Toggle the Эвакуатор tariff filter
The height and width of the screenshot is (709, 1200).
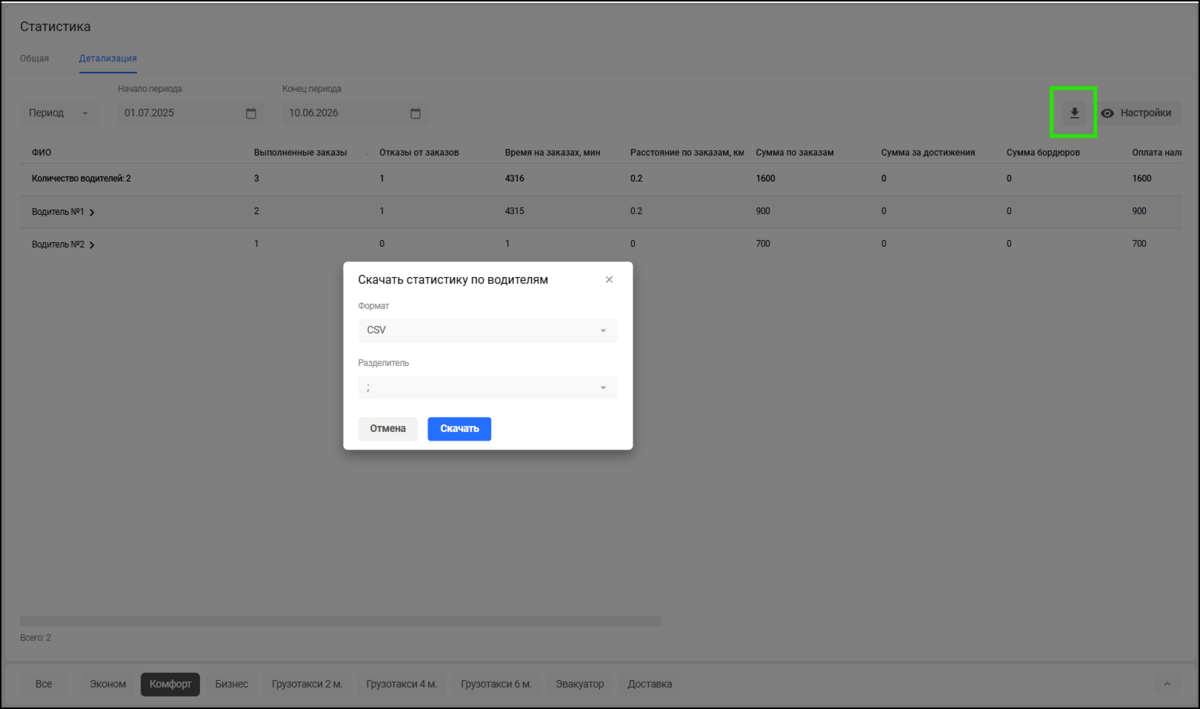click(x=580, y=684)
